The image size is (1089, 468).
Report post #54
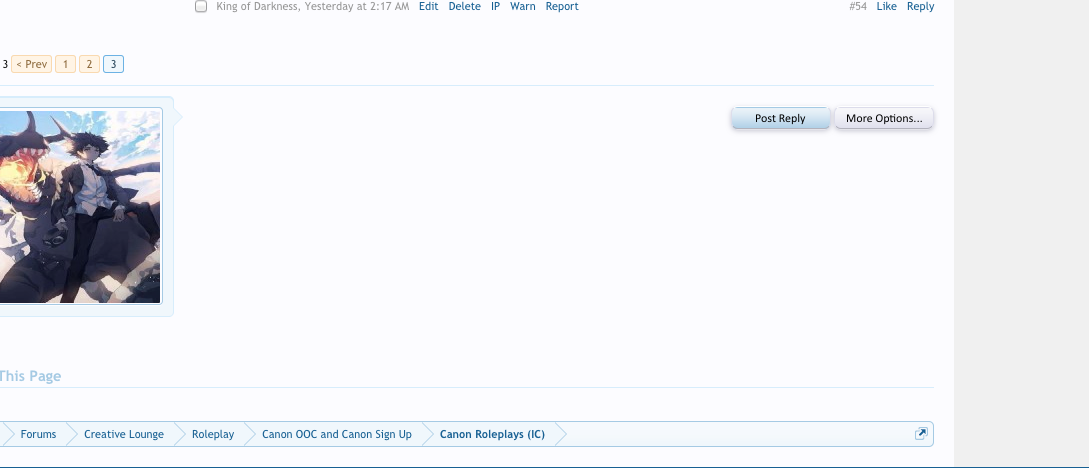tap(562, 6)
